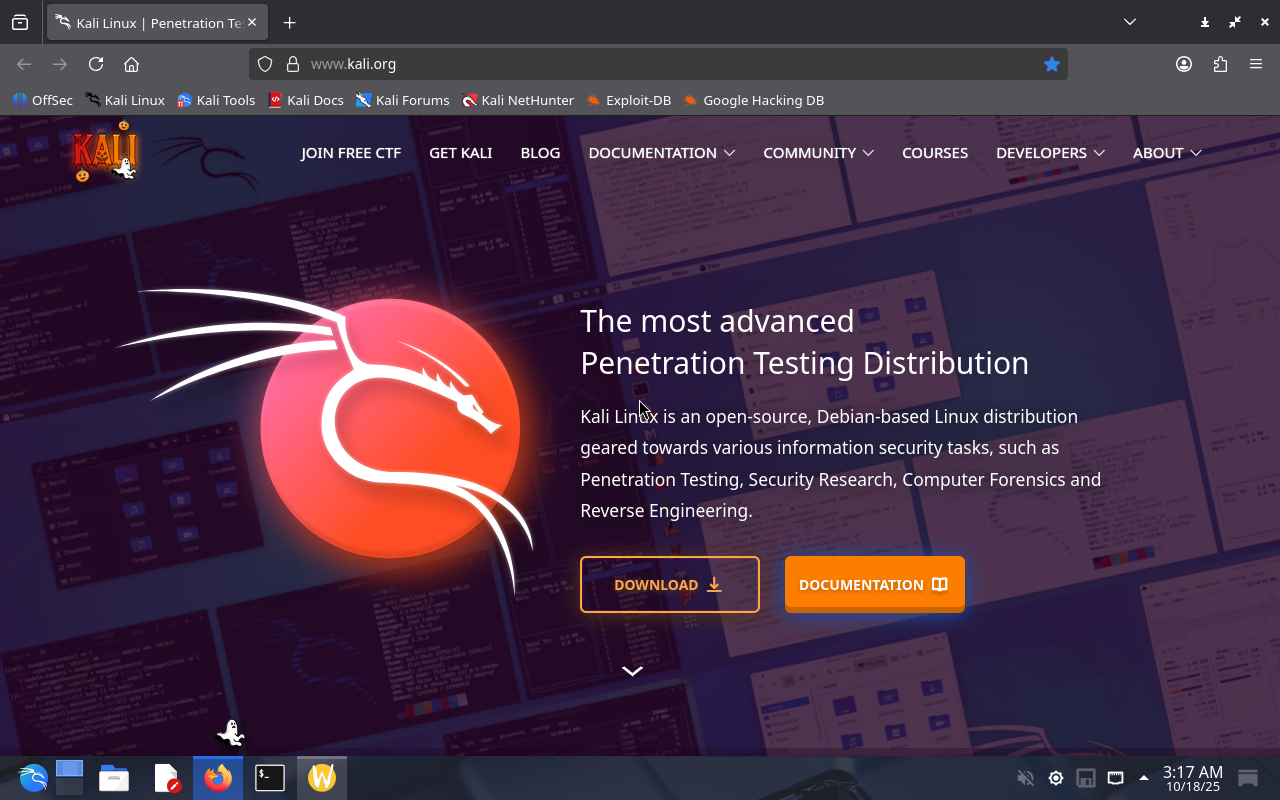Go to the browser home page
The height and width of the screenshot is (800, 1280).
click(131, 64)
